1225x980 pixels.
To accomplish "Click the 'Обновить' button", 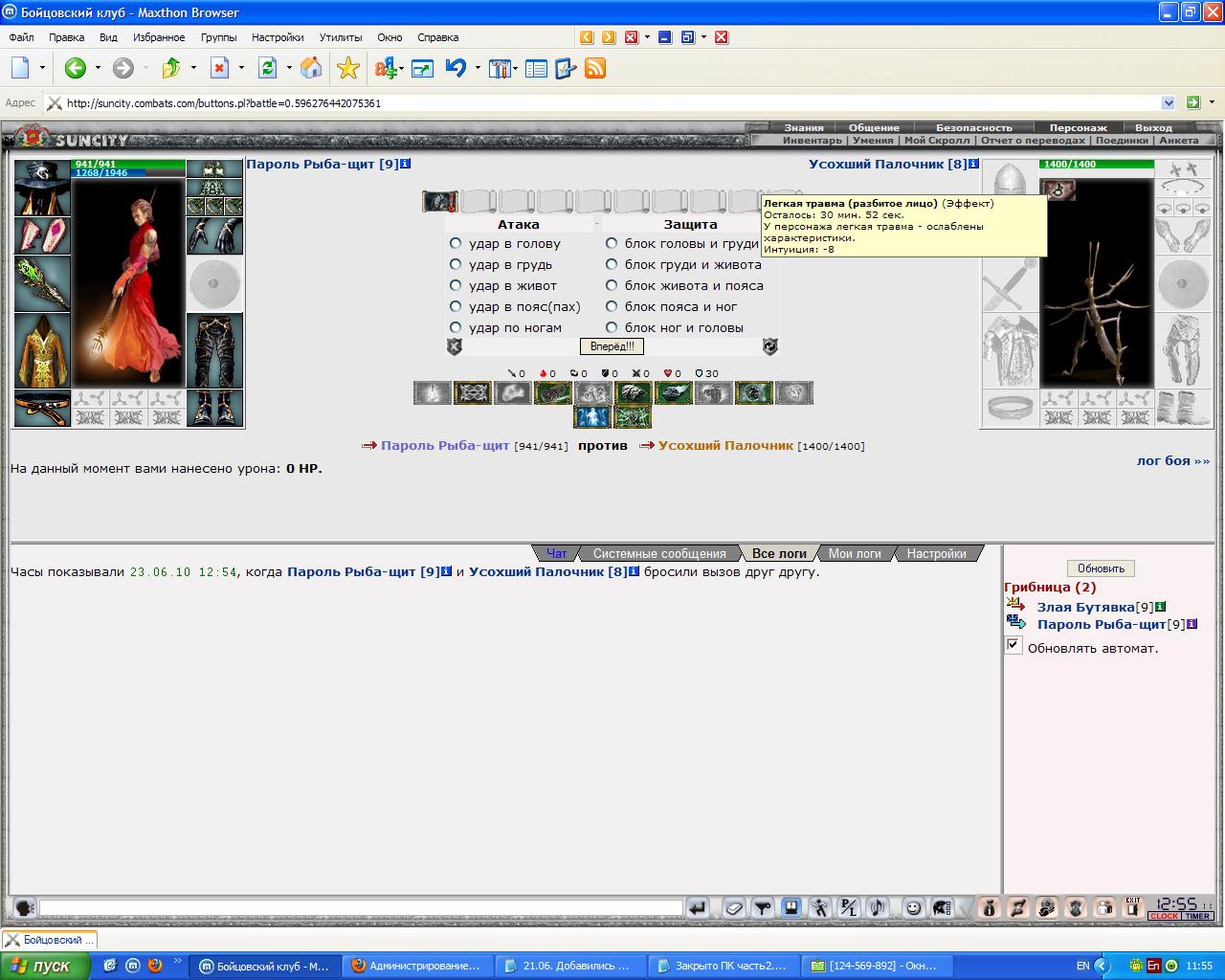I will (1101, 568).
